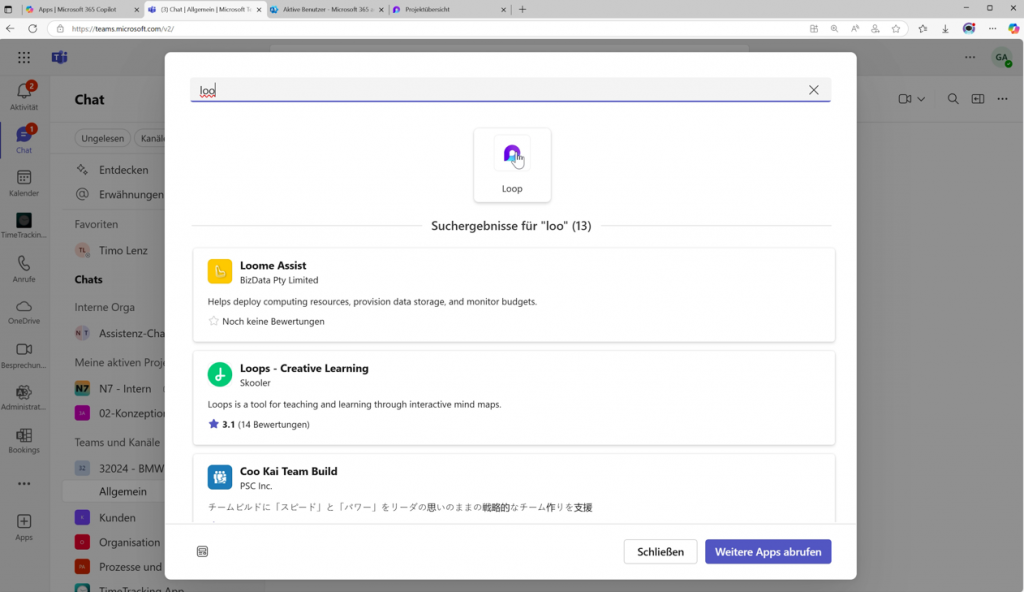1024x592 pixels.
Task: Open Aktivität in Teams sidebar
Action: click(24, 95)
